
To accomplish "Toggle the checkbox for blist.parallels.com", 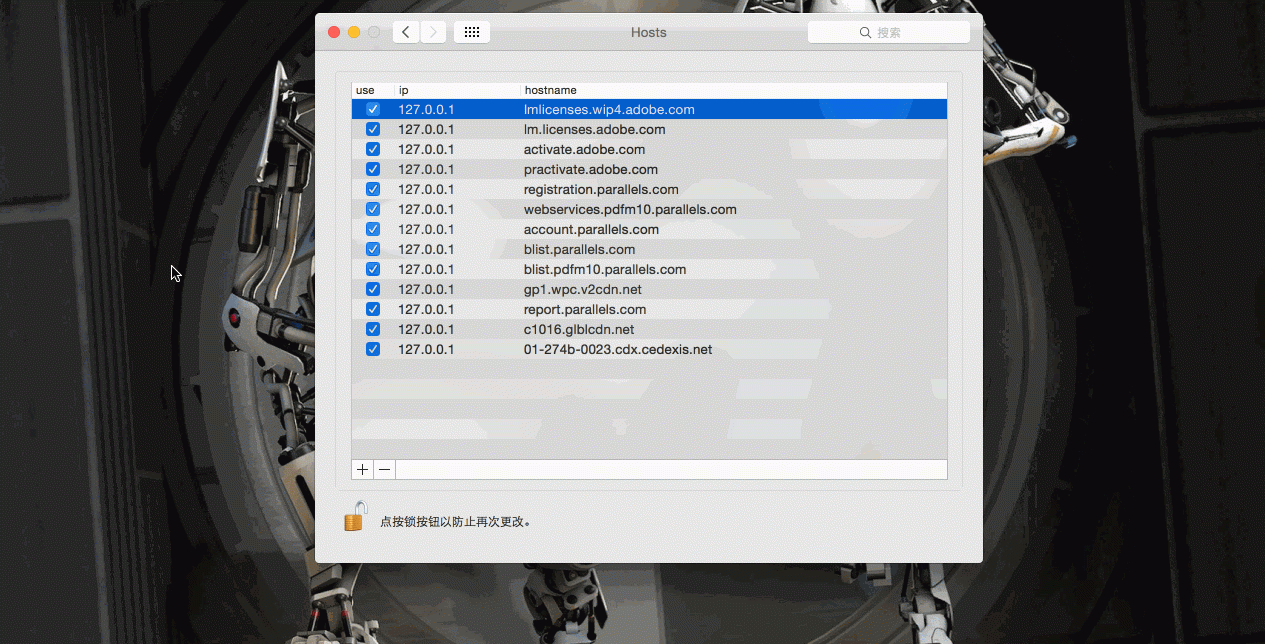I will coord(372,248).
